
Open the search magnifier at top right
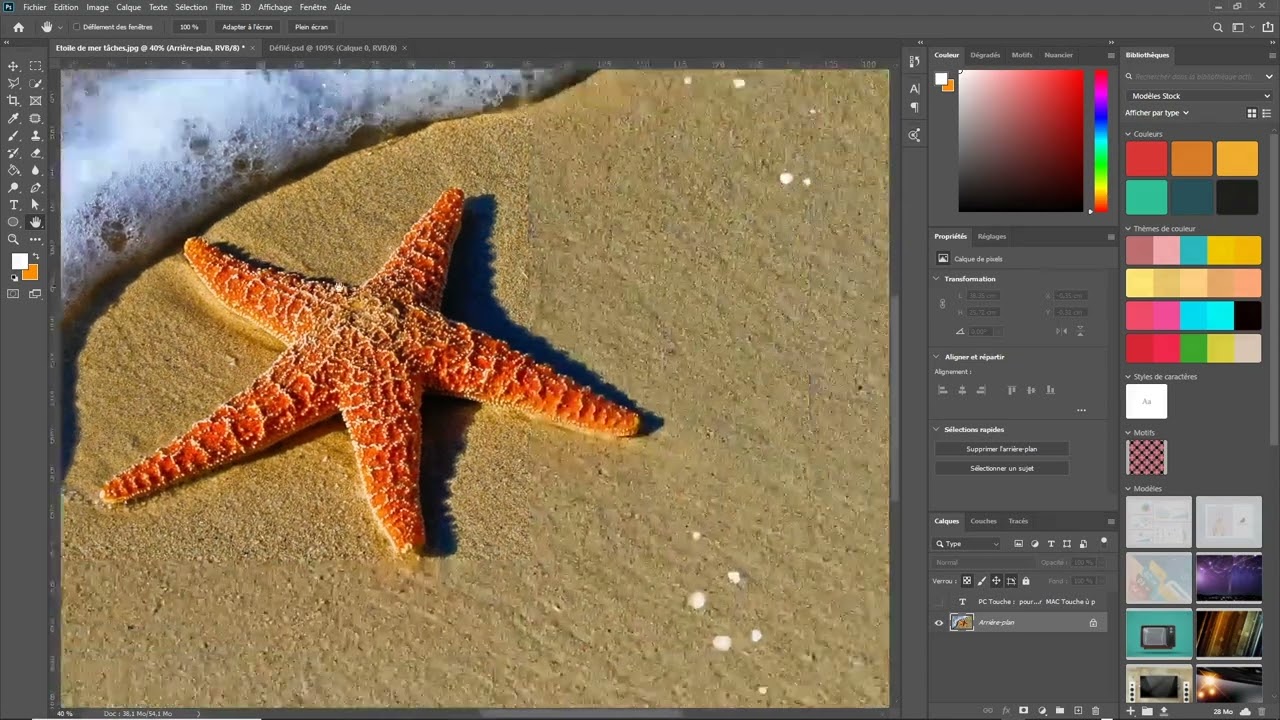tap(1217, 28)
